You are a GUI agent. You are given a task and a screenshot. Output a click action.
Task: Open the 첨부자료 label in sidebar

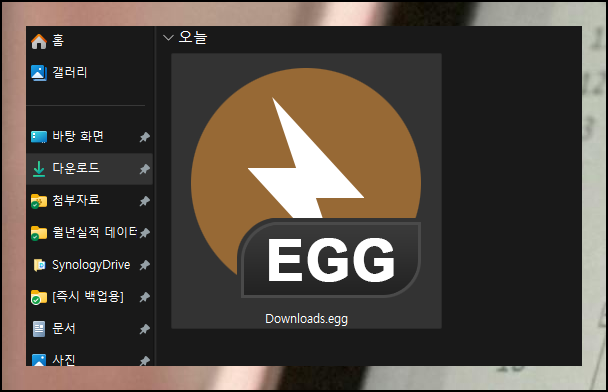click(x=76, y=200)
